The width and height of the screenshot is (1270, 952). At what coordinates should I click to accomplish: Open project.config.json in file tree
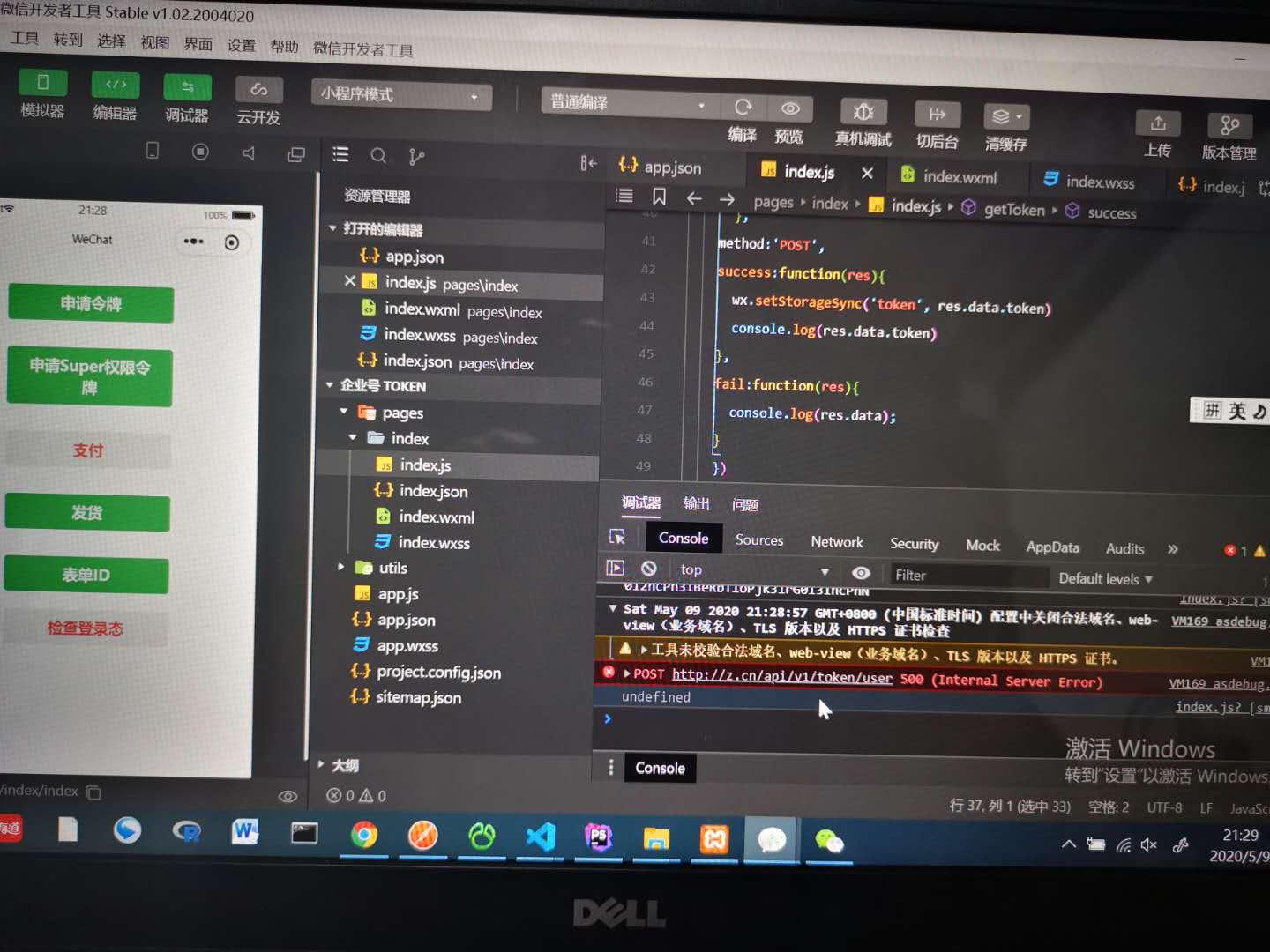(x=438, y=673)
